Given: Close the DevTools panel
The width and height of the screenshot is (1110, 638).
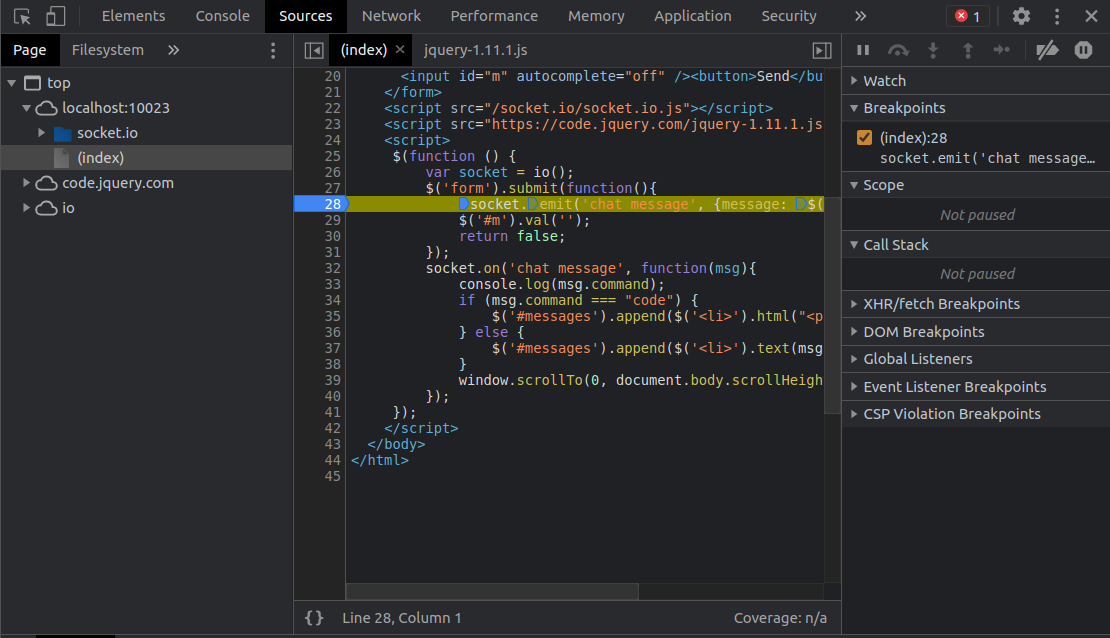Looking at the screenshot, I should (x=1091, y=16).
